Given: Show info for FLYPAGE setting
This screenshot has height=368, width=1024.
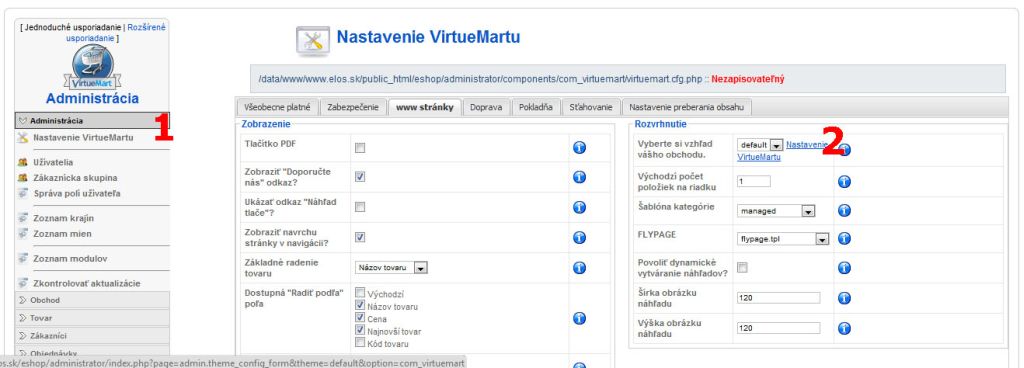Looking at the screenshot, I should point(844,239).
